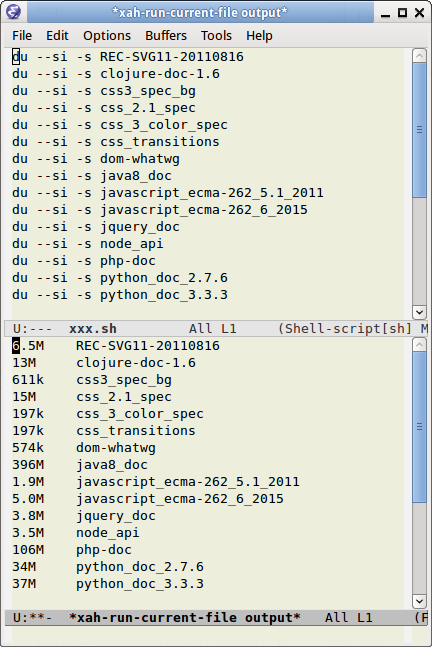Image resolution: width=432 pixels, height=647 pixels.
Task: Click the line 'du --si -s css_3_color_spec'
Action: tap(120, 125)
